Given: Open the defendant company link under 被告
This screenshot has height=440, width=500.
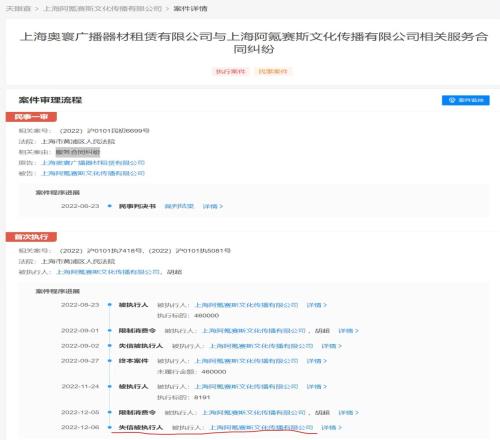Looking at the screenshot, I should (93, 173).
